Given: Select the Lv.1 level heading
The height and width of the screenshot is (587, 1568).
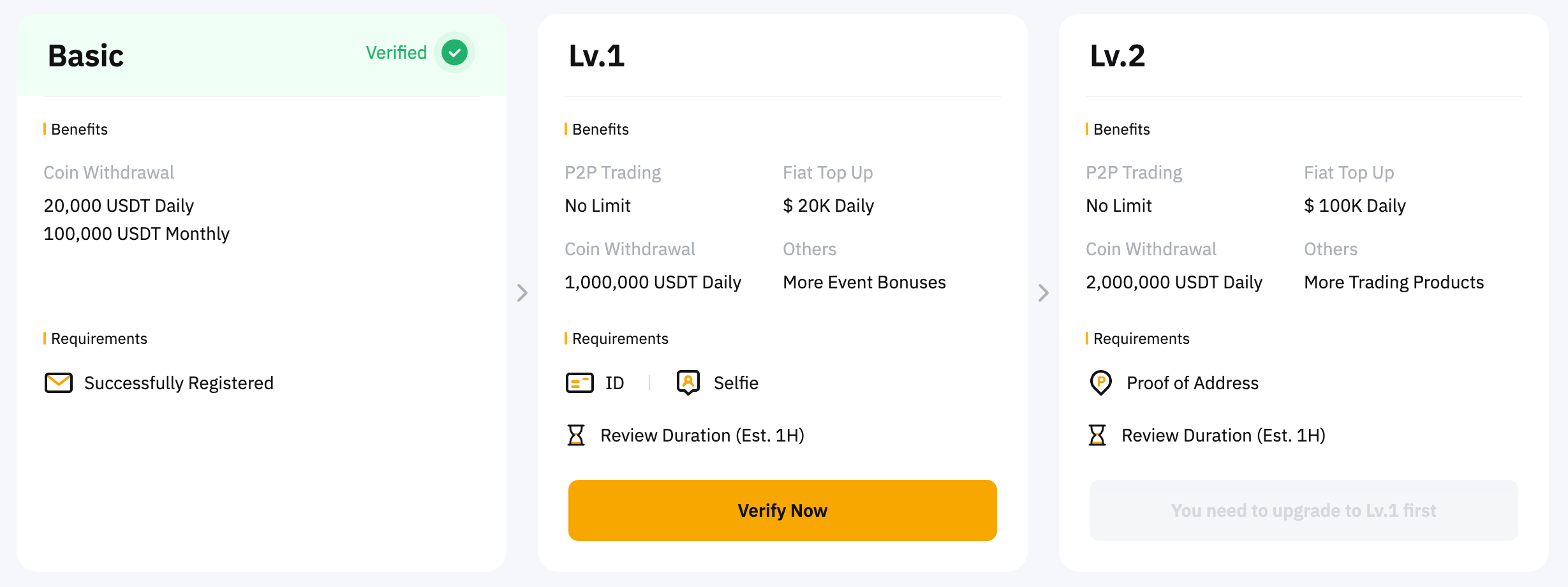Looking at the screenshot, I should point(596,56).
